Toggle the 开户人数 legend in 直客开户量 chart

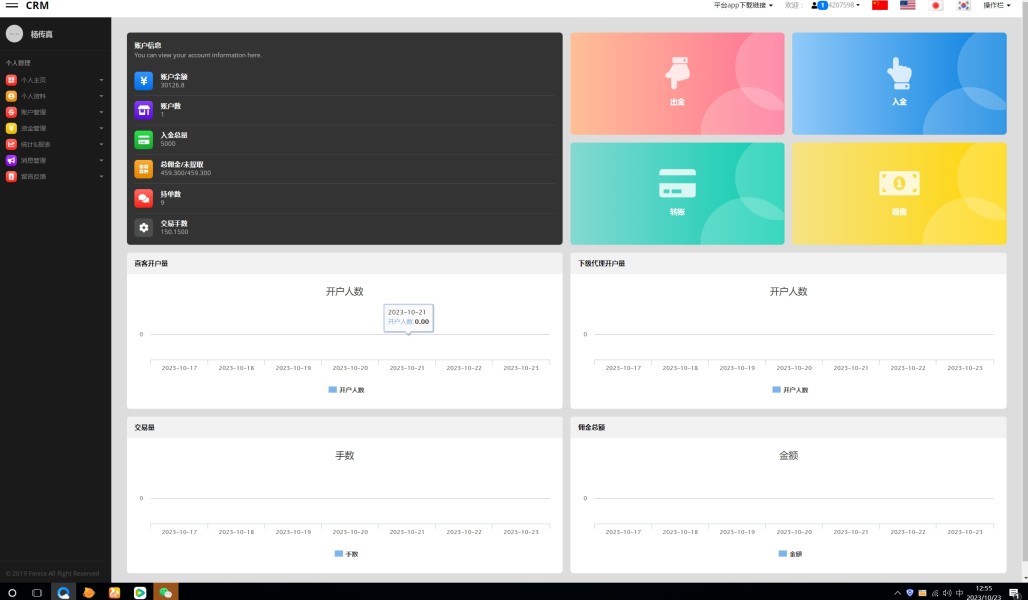tap(346, 390)
